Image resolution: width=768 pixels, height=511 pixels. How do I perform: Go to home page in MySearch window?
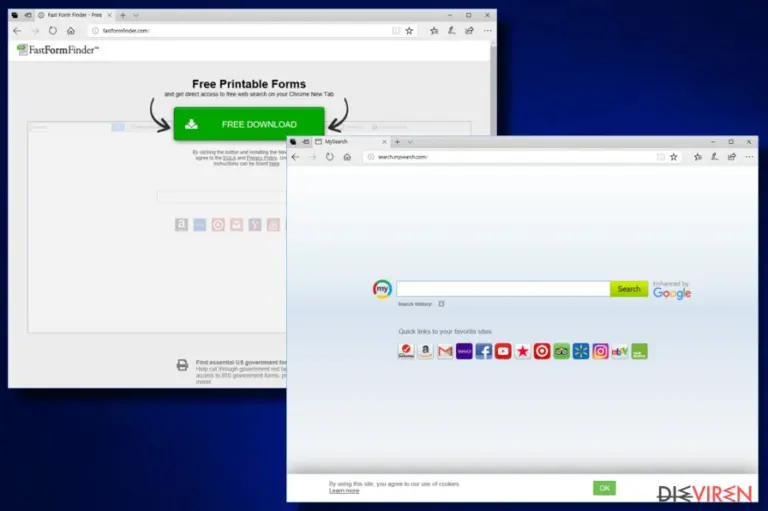coord(347,157)
